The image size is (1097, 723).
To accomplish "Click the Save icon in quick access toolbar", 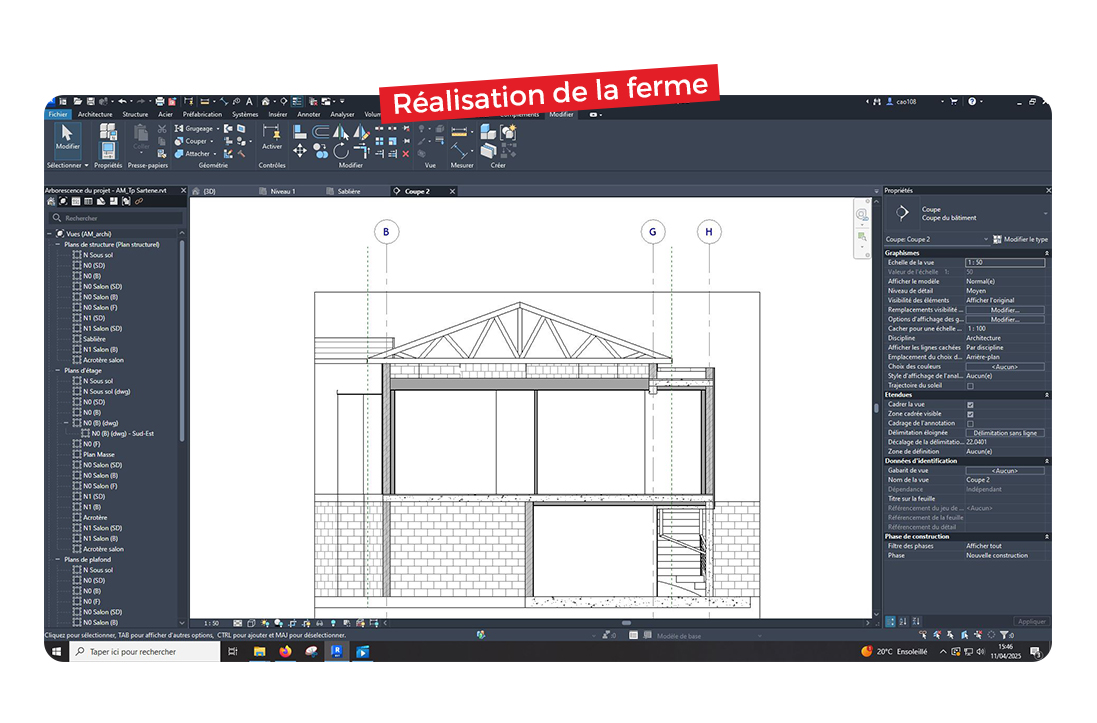I will (x=90, y=101).
